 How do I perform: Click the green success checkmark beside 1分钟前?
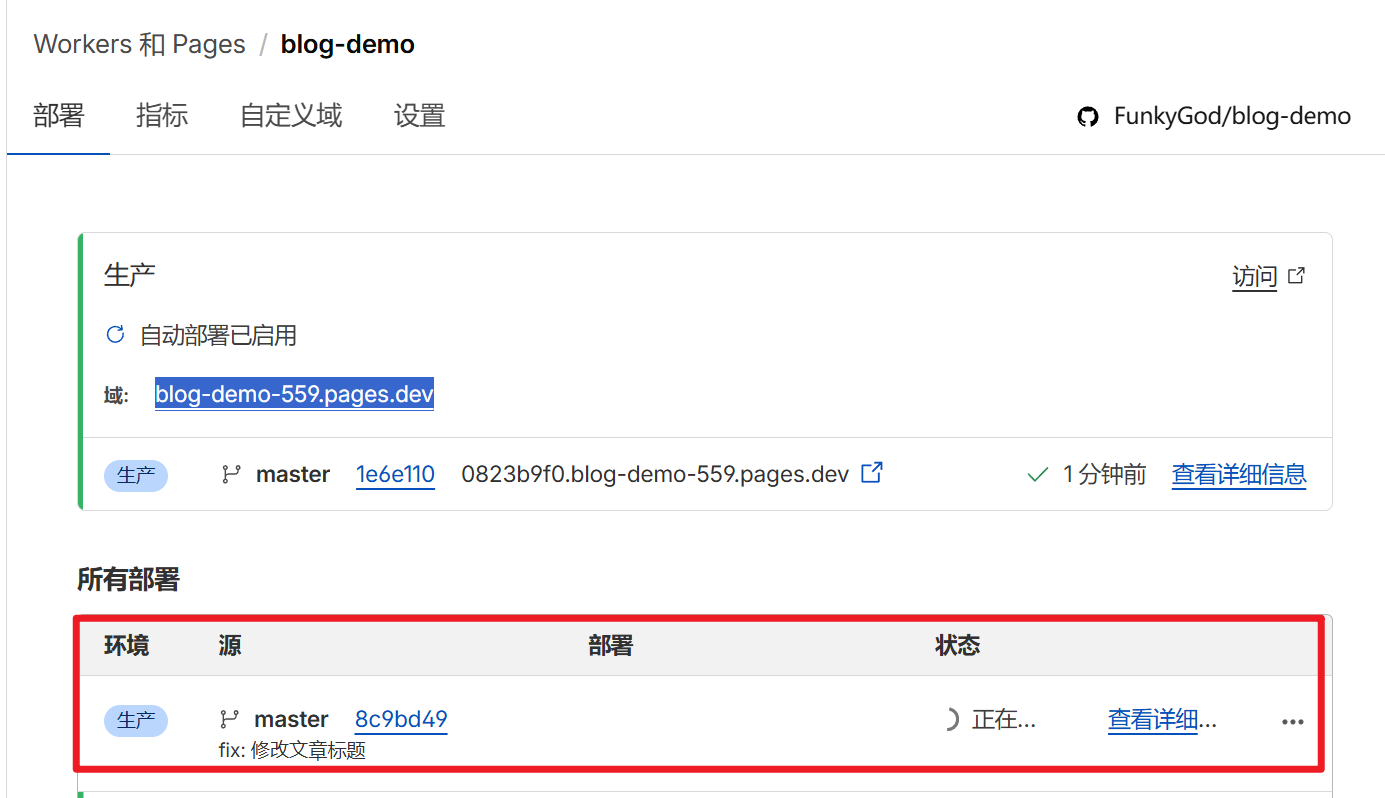coord(1038,474)
